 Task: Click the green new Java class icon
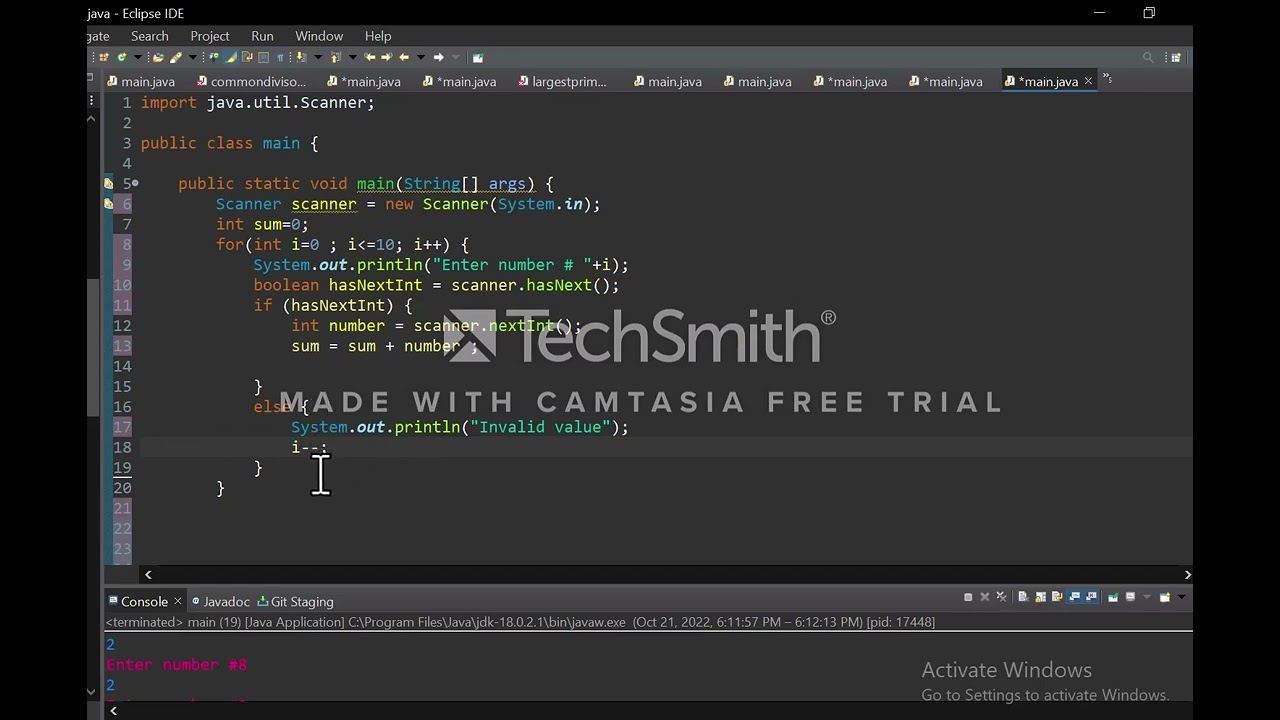pyautogui.click(x=122, y=57)
